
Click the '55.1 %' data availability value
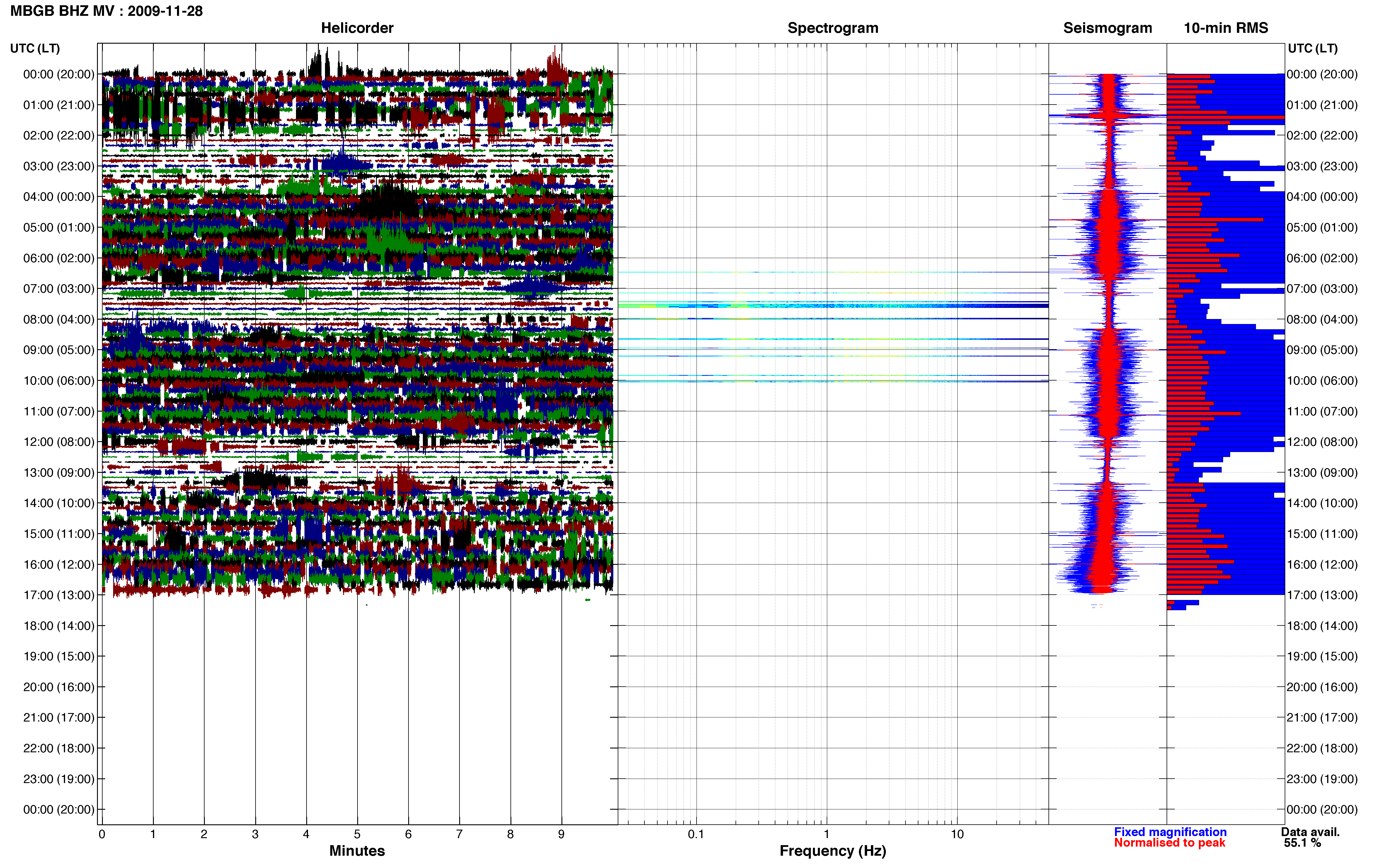1303,843
